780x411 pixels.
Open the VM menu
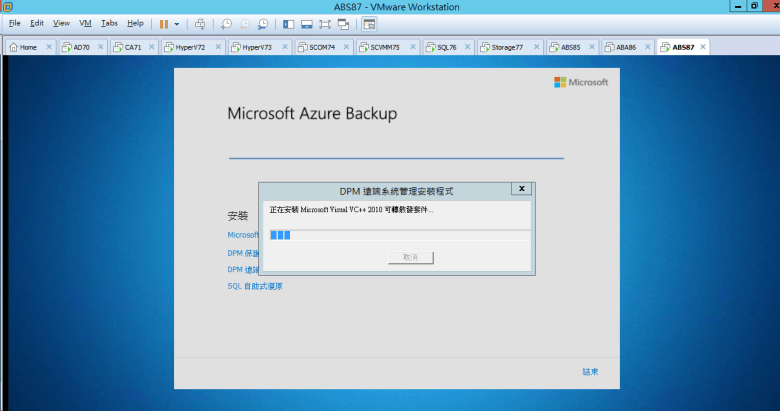pos(84,22)
